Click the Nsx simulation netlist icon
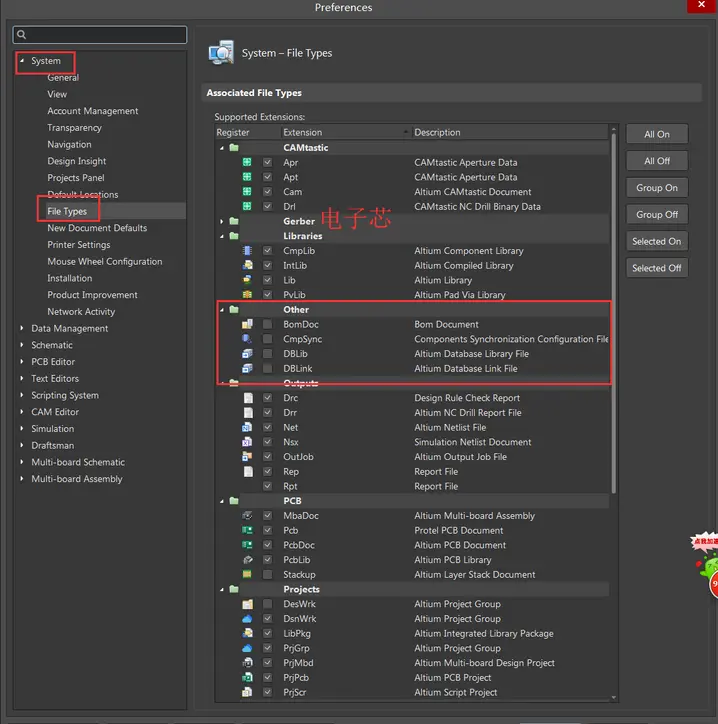This screenshot has width=718, height=724. click(x=247, y=442)
